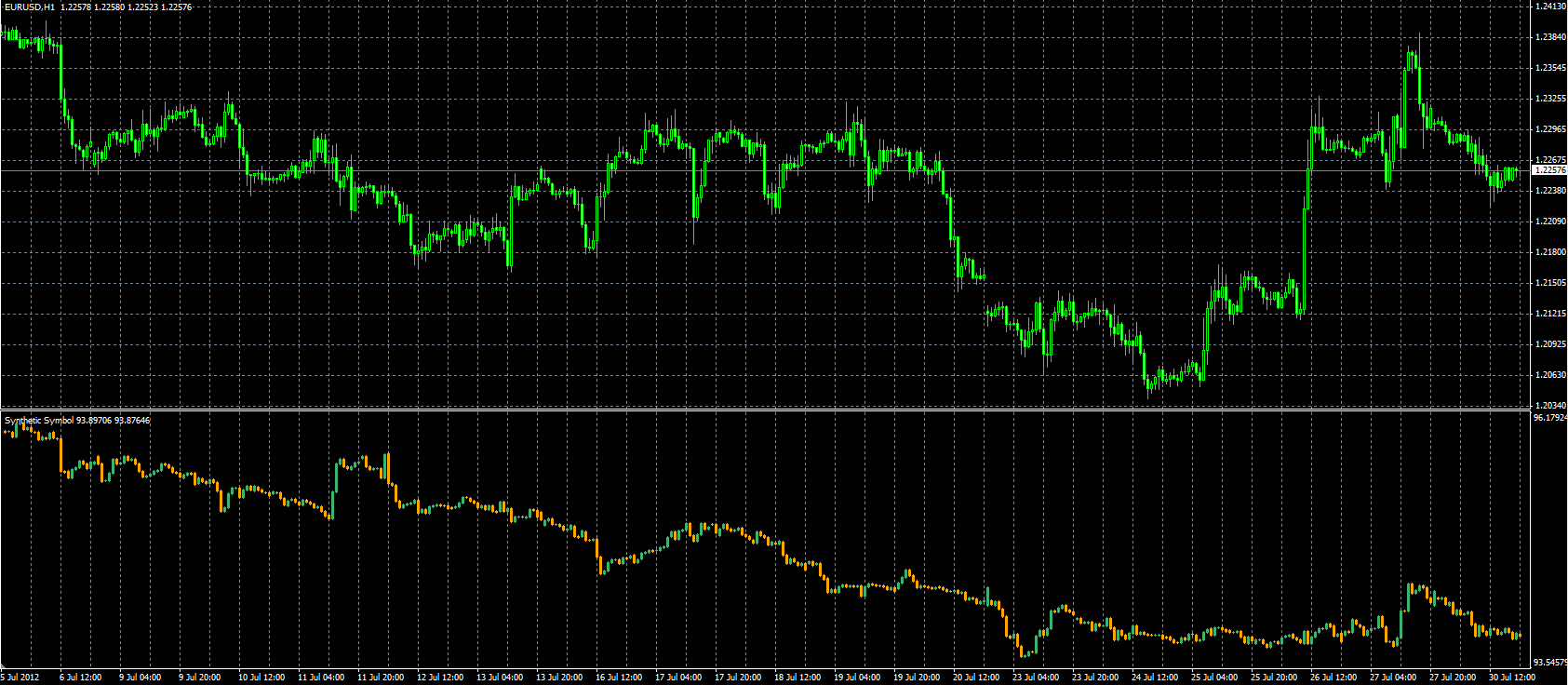Viewport: 1568px width, 685px height.
Task: Click price axis label 1.21215
Action: 1549,314
